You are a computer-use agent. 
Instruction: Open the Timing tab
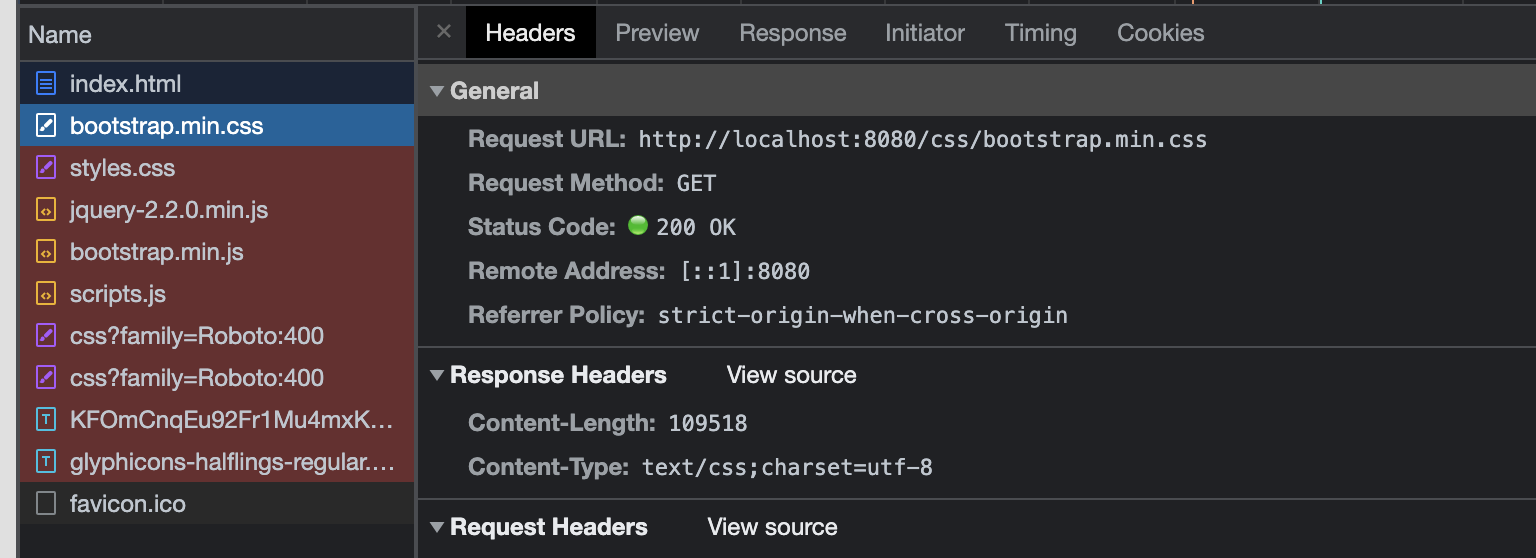coord(1040,33)
